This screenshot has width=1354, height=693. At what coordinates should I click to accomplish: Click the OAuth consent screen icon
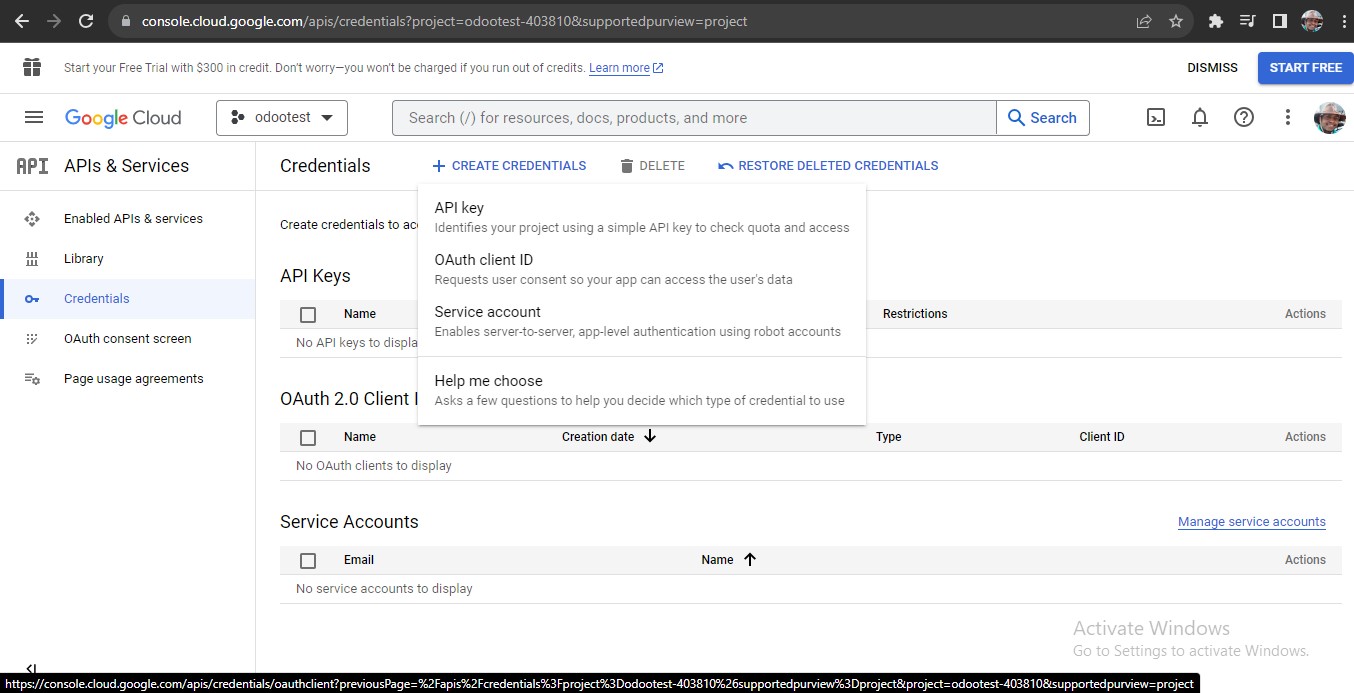(x=32, y=339)
